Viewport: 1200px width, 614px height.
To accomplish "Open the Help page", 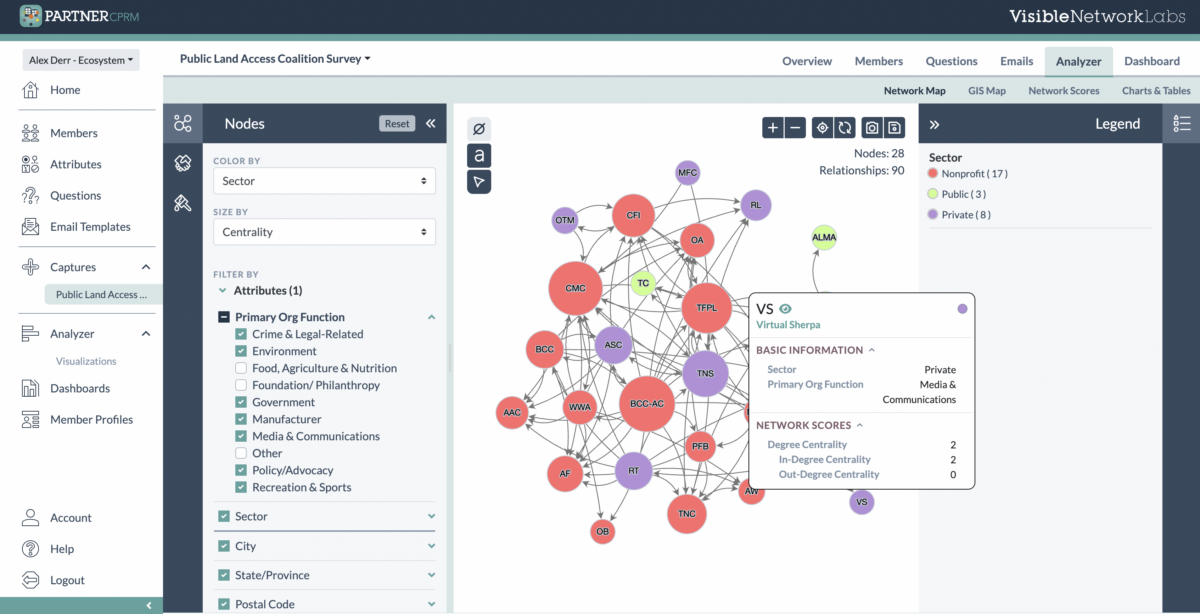I will (x=62, y=549).
